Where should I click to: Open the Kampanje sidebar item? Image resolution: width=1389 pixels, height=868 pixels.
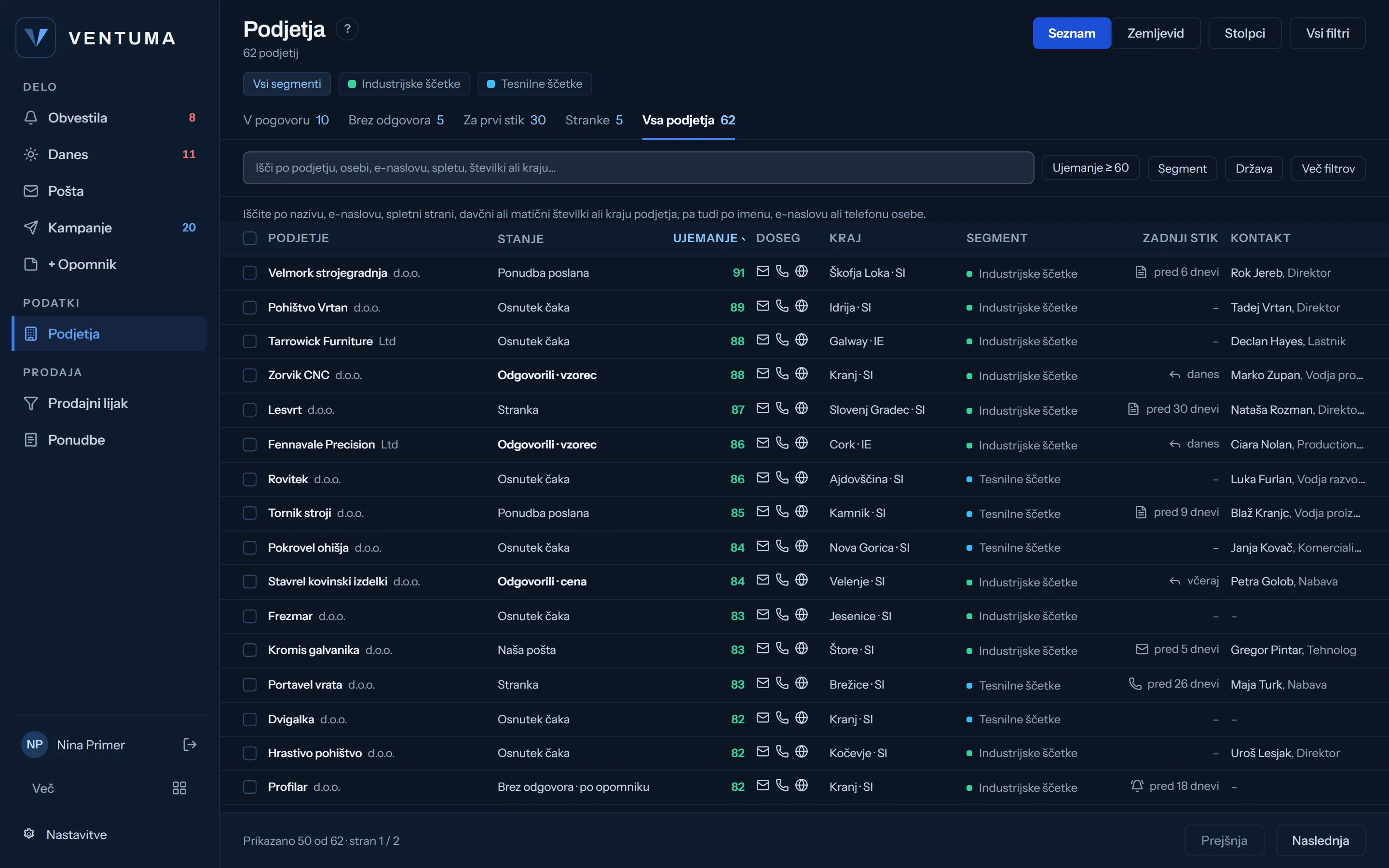tap(109, 228)
